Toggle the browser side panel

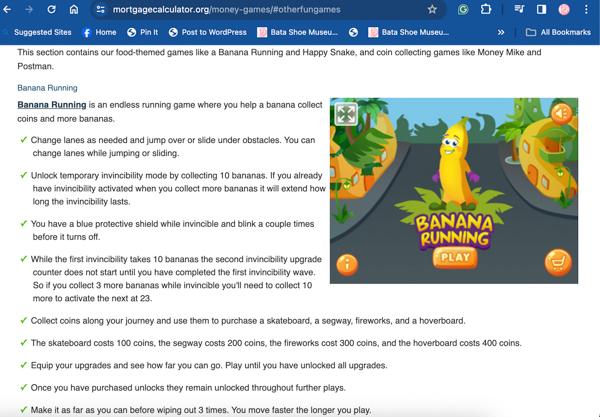tap(541, 9)
